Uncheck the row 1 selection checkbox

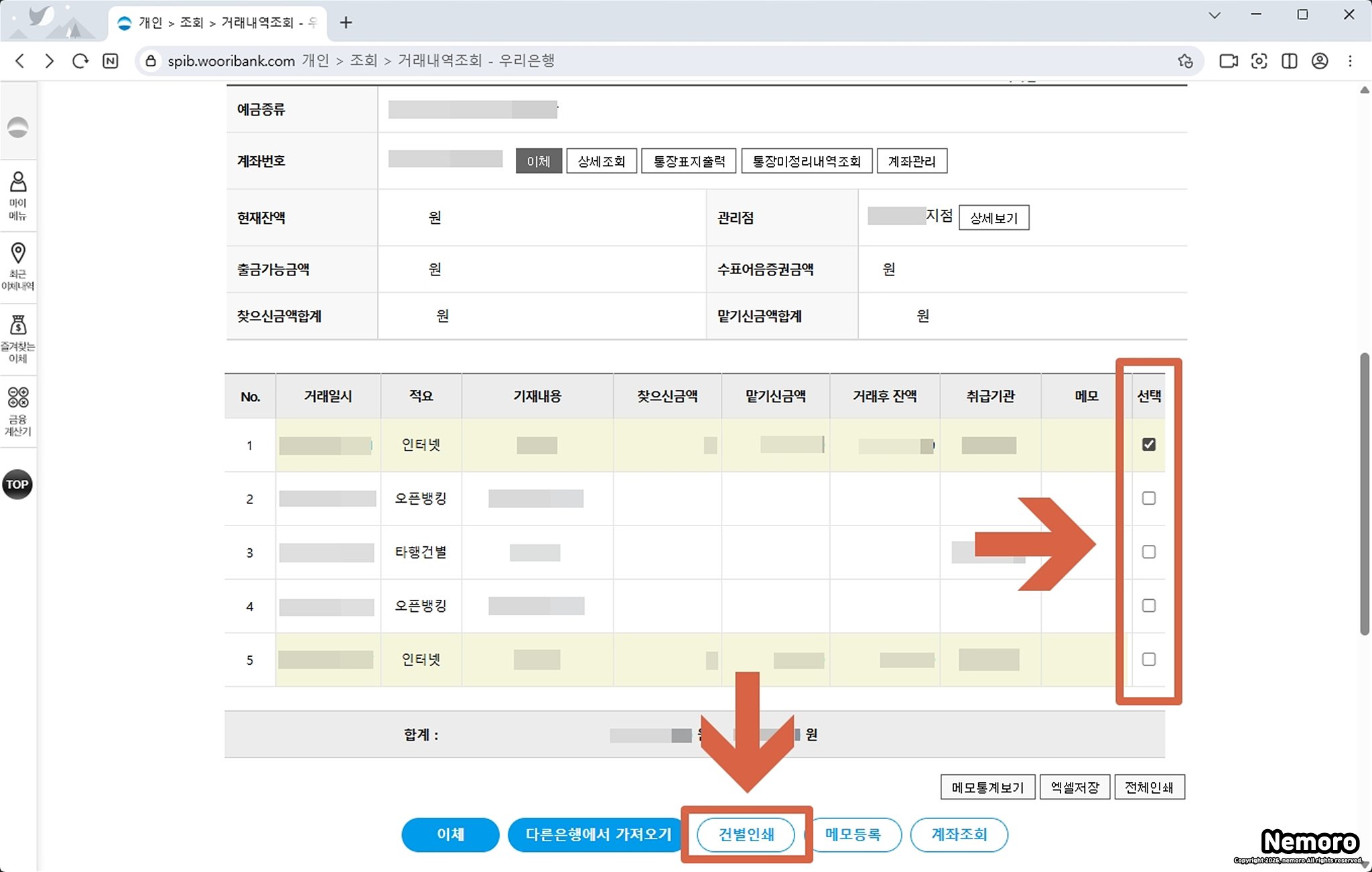click(x=1148, y=444)
